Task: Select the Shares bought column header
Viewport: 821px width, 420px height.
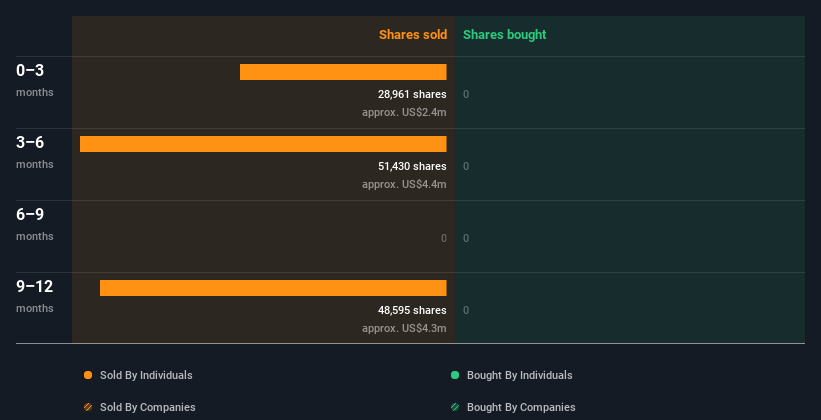Action: (x=505, y=35)
